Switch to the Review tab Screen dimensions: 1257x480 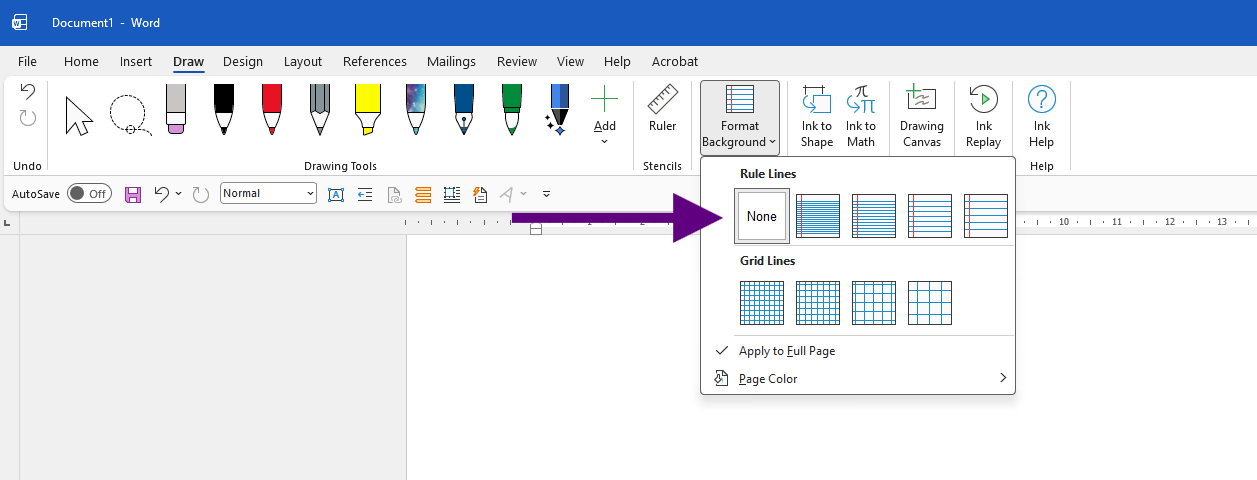[517, 61]
